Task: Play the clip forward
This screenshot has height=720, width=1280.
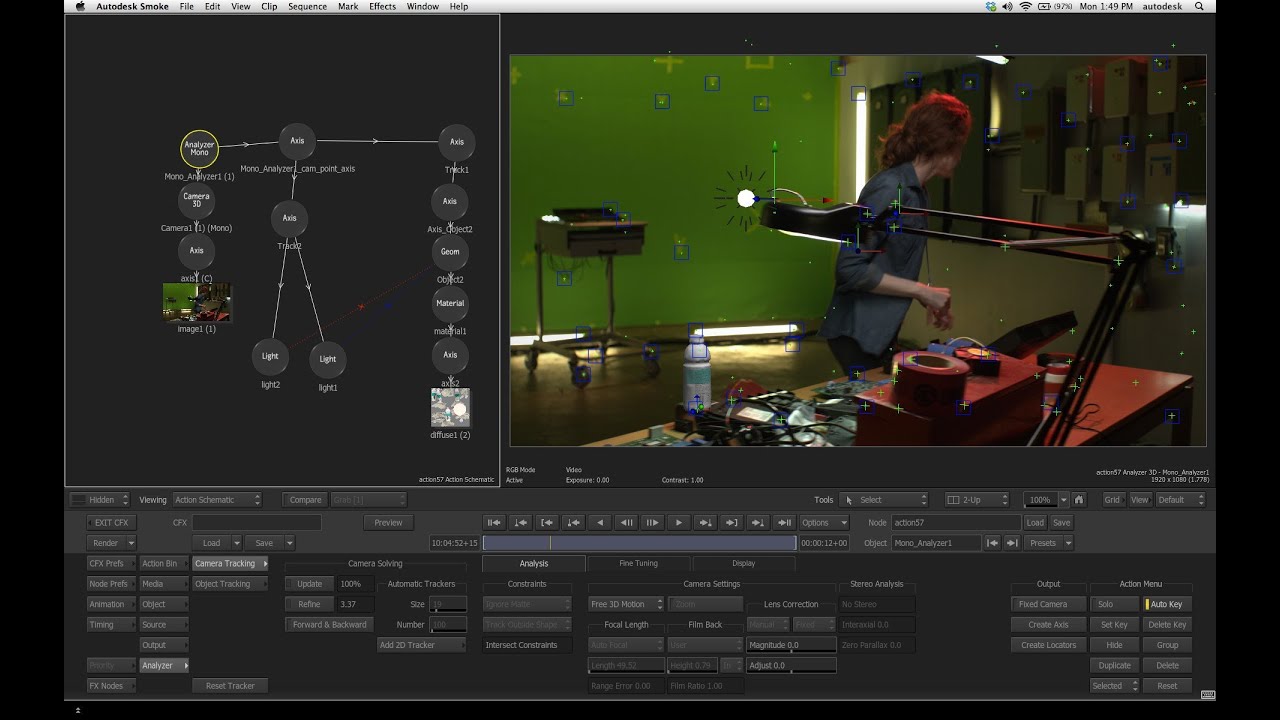Action: coord(678,522)
